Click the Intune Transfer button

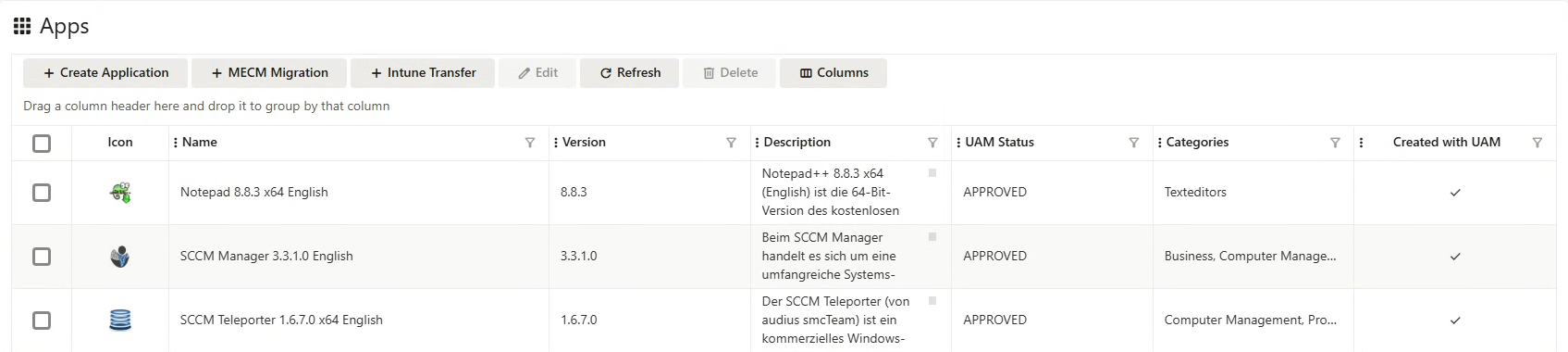coord(423,73)
